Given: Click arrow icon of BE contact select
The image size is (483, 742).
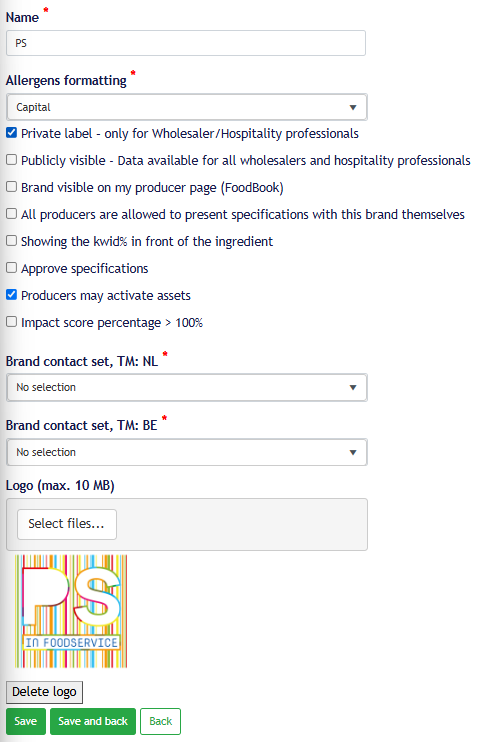Looking at the screenshot, I should [x=353, y=452].
